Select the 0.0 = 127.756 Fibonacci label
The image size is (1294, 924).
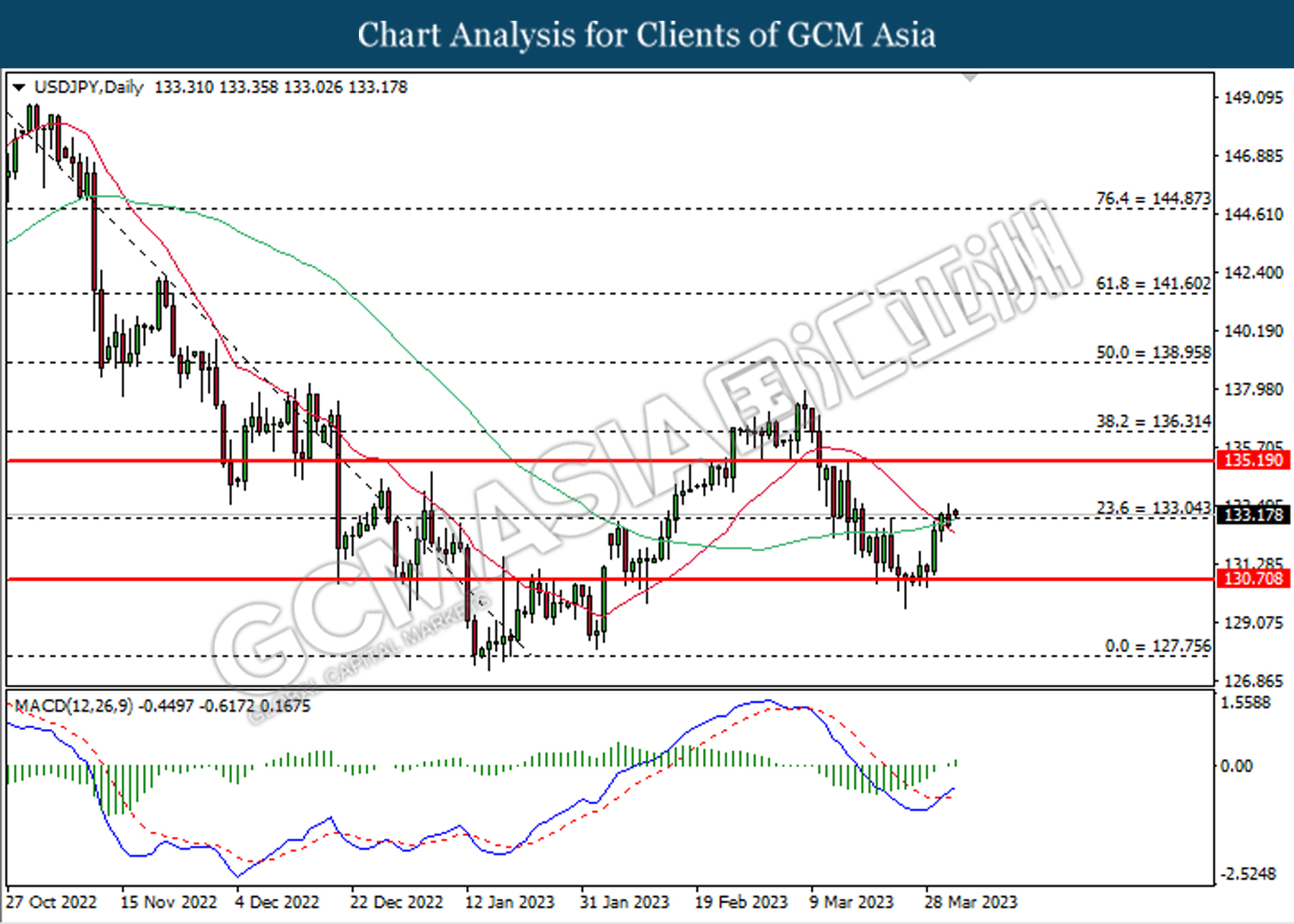pos(1158,646)
